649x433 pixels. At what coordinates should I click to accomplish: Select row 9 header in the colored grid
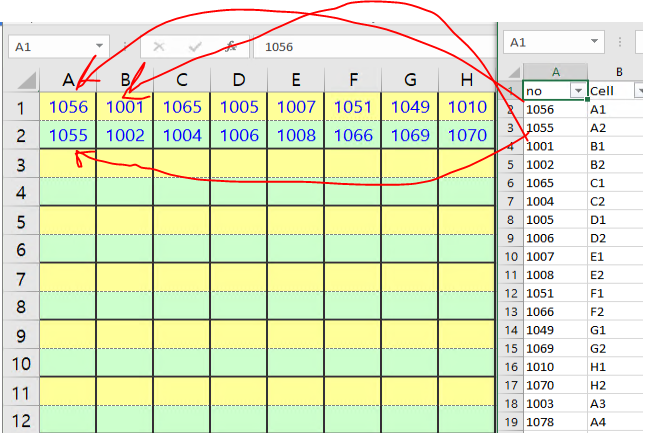(21, 335)
